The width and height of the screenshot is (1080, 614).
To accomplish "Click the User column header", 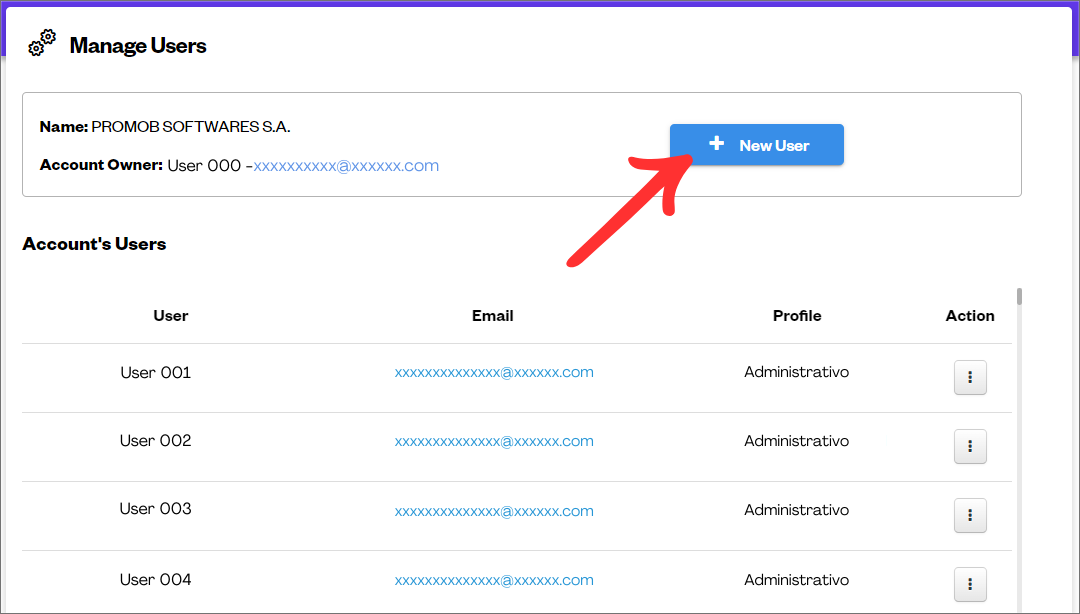I will click(171, 316).
